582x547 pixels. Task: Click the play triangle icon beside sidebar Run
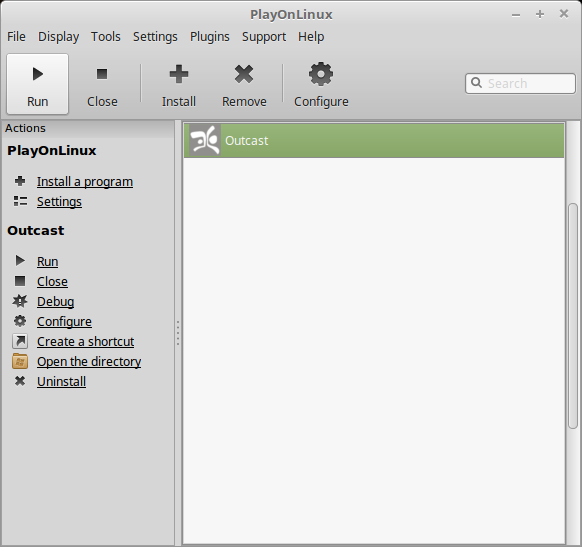(x=20, y=261)
